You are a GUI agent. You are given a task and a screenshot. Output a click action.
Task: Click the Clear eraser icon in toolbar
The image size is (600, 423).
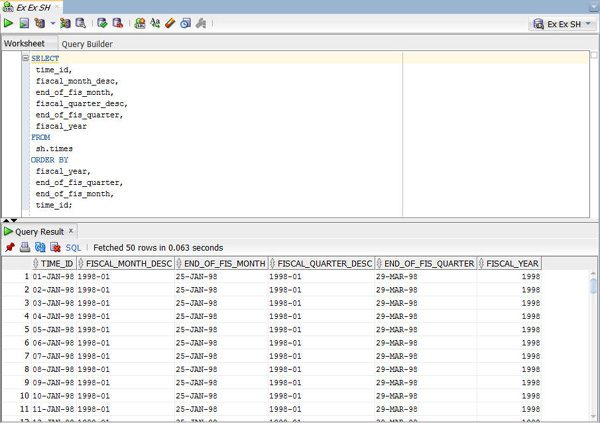[x=171, y=23]
